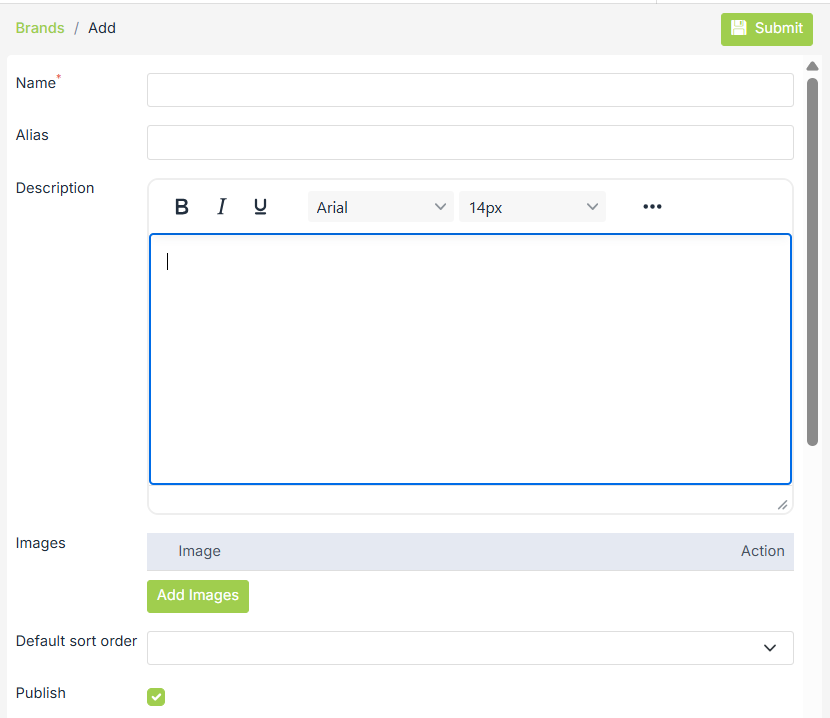The image size is (830, 718).
Task: Place cursor in the description text area
Action: coord(470,360)
